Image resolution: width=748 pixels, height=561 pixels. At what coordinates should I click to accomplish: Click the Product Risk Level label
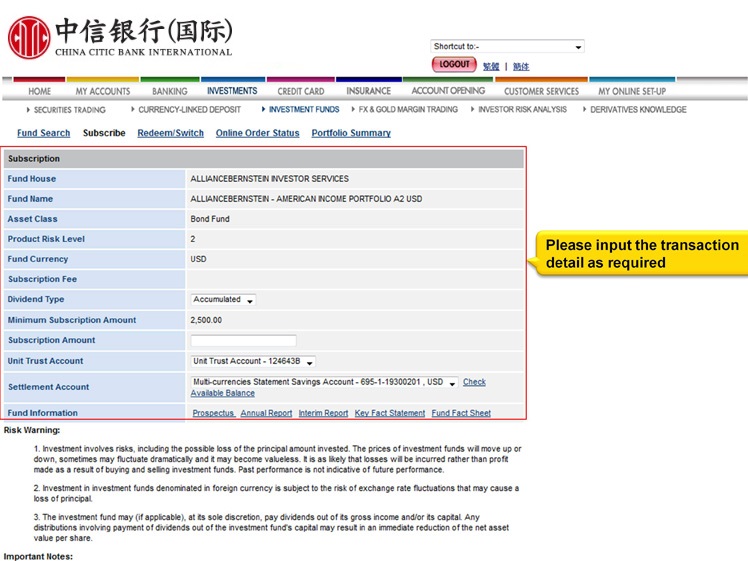click(46, 239)
